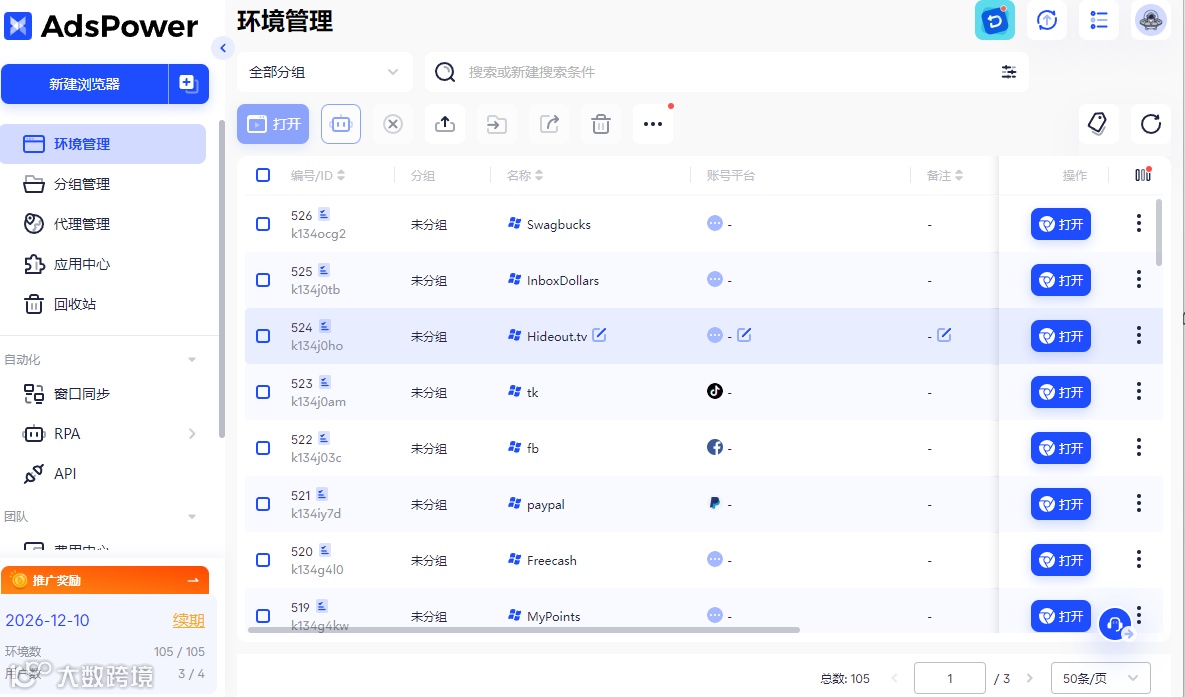Viewport: 1185px width, 697px height.
Task: Select the fb row checkbox
Action: pyautogui.click(x=263, y=448)
